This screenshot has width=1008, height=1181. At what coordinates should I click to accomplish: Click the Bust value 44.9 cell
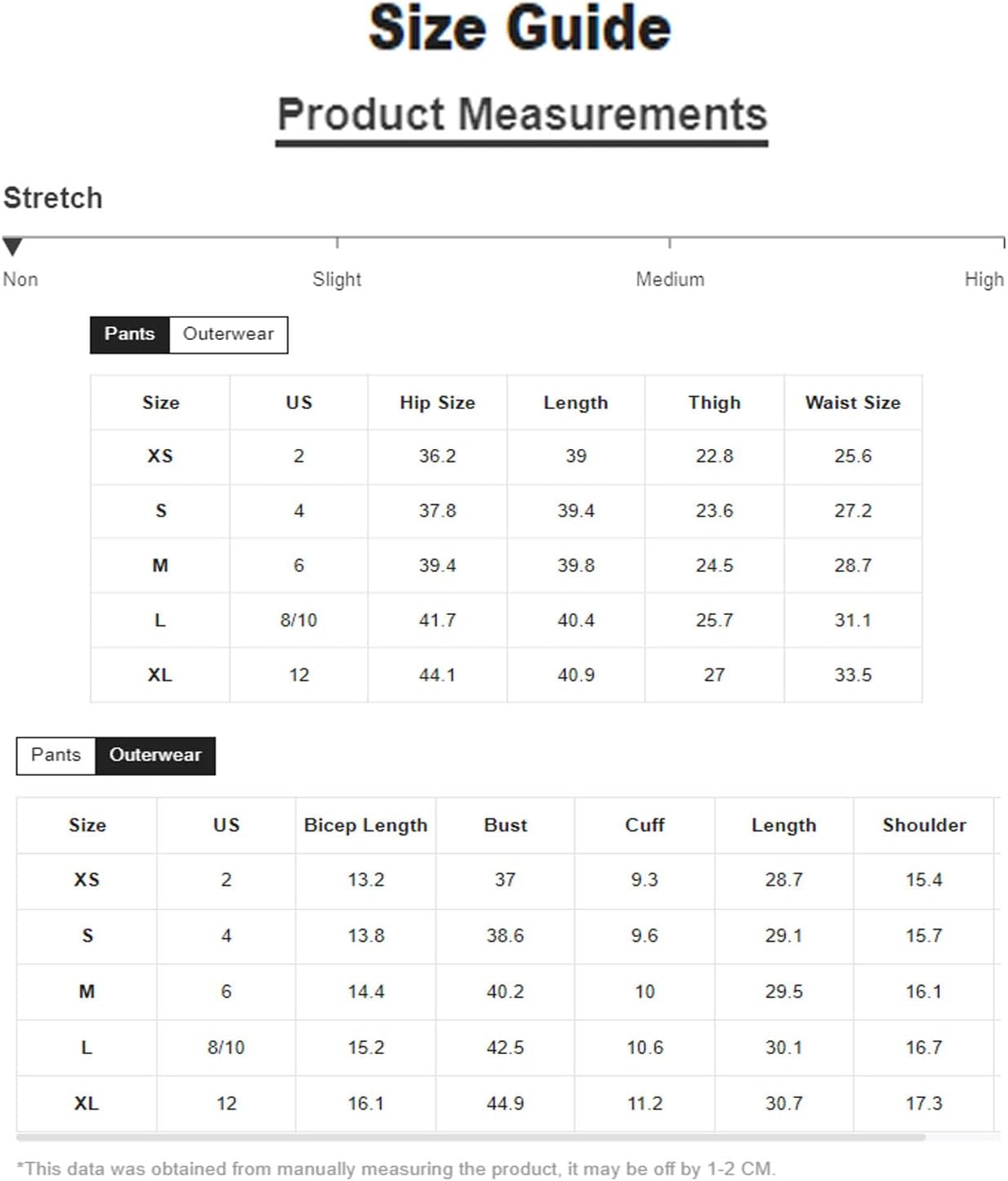505,1104
